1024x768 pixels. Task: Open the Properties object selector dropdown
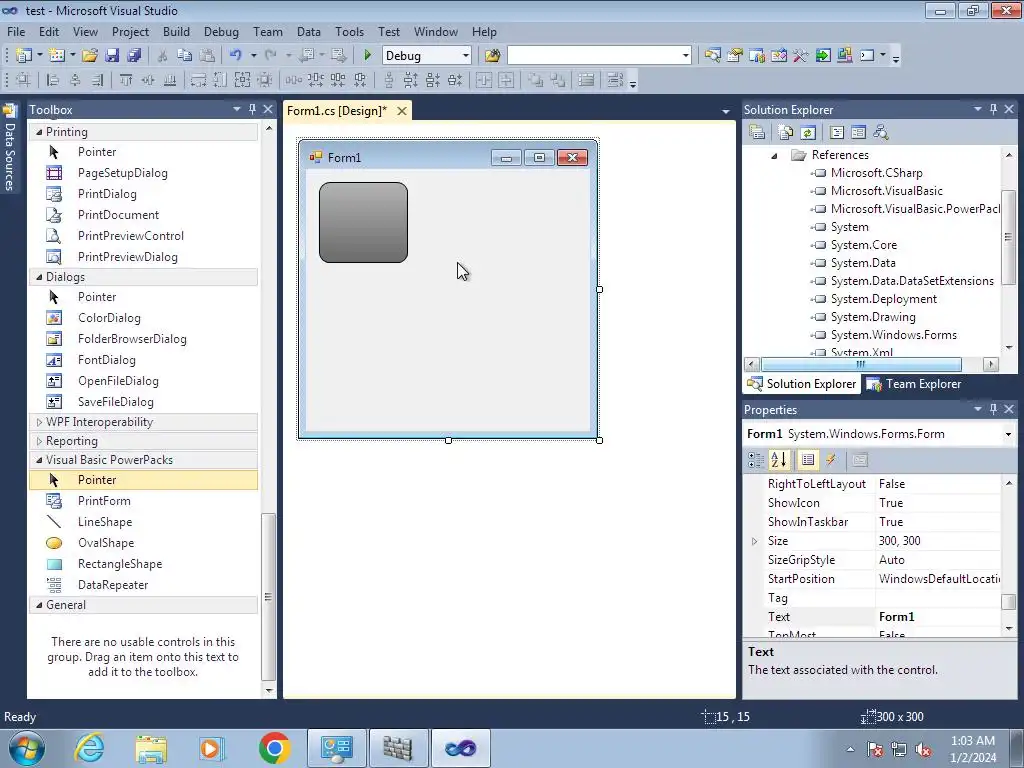point(1008,434)
